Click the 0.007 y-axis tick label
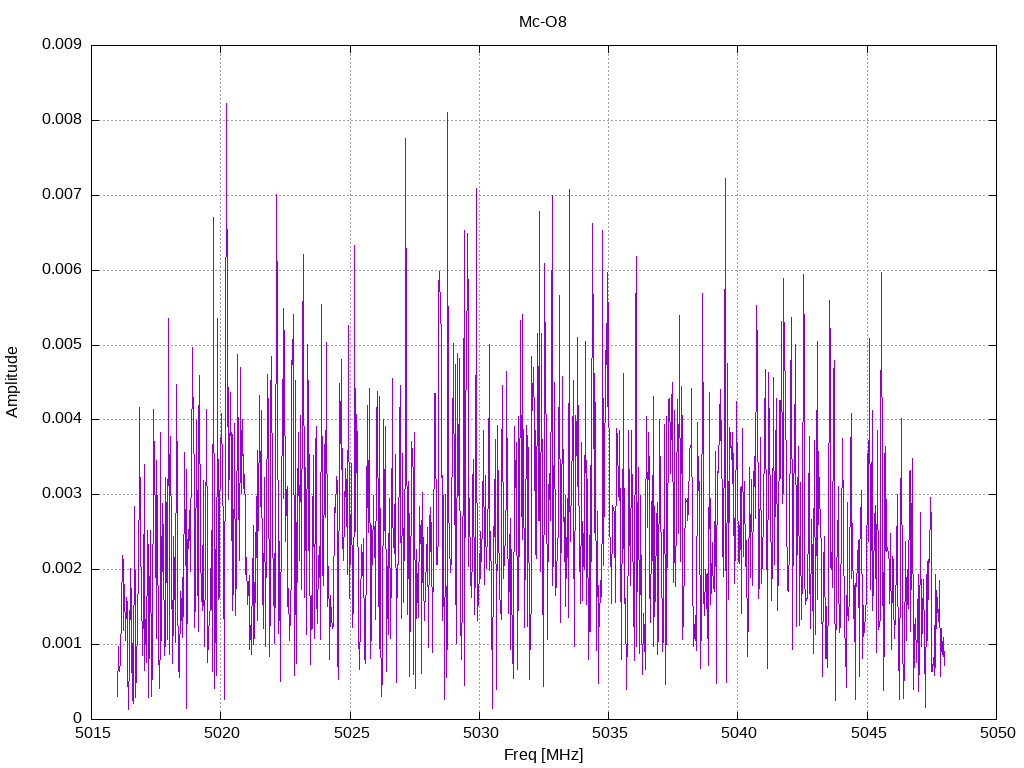Viewport: 1024px width, 768px height. [62, 195]
